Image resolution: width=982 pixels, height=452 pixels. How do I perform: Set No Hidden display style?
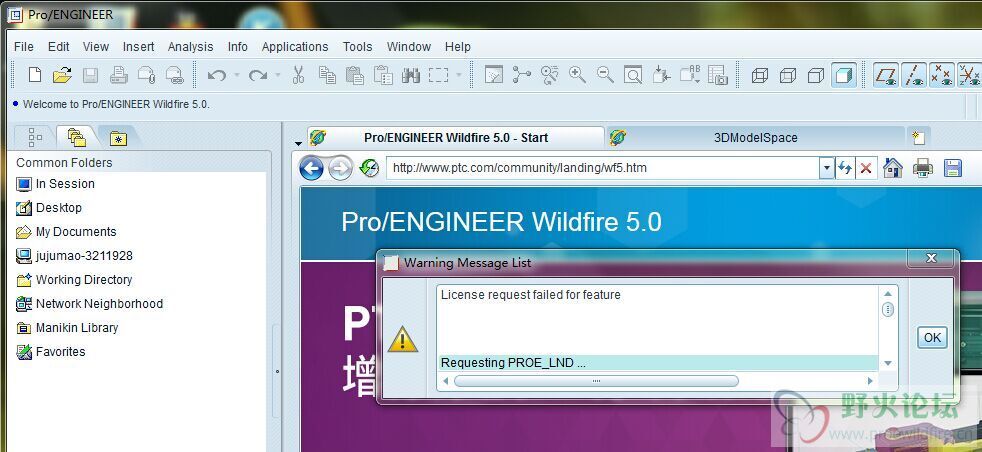click(x=815, y=76)
